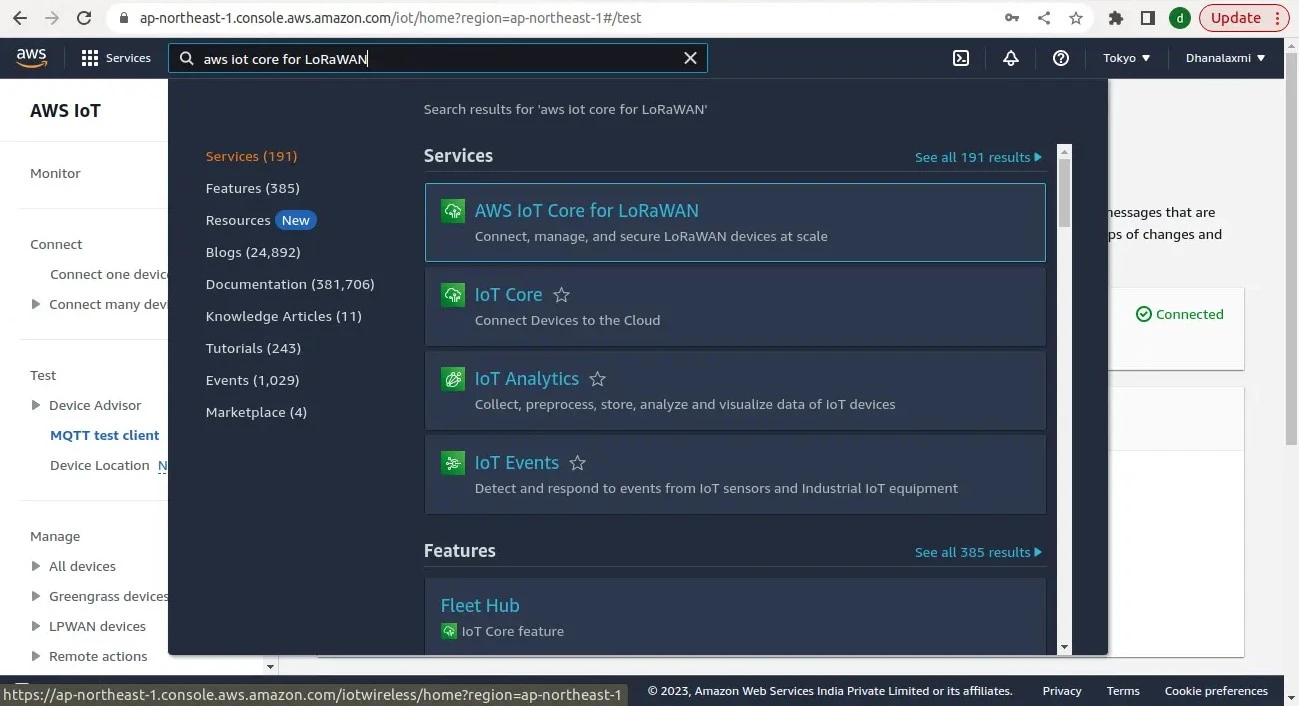Select the Services (191) filter

tap(251, 156)
